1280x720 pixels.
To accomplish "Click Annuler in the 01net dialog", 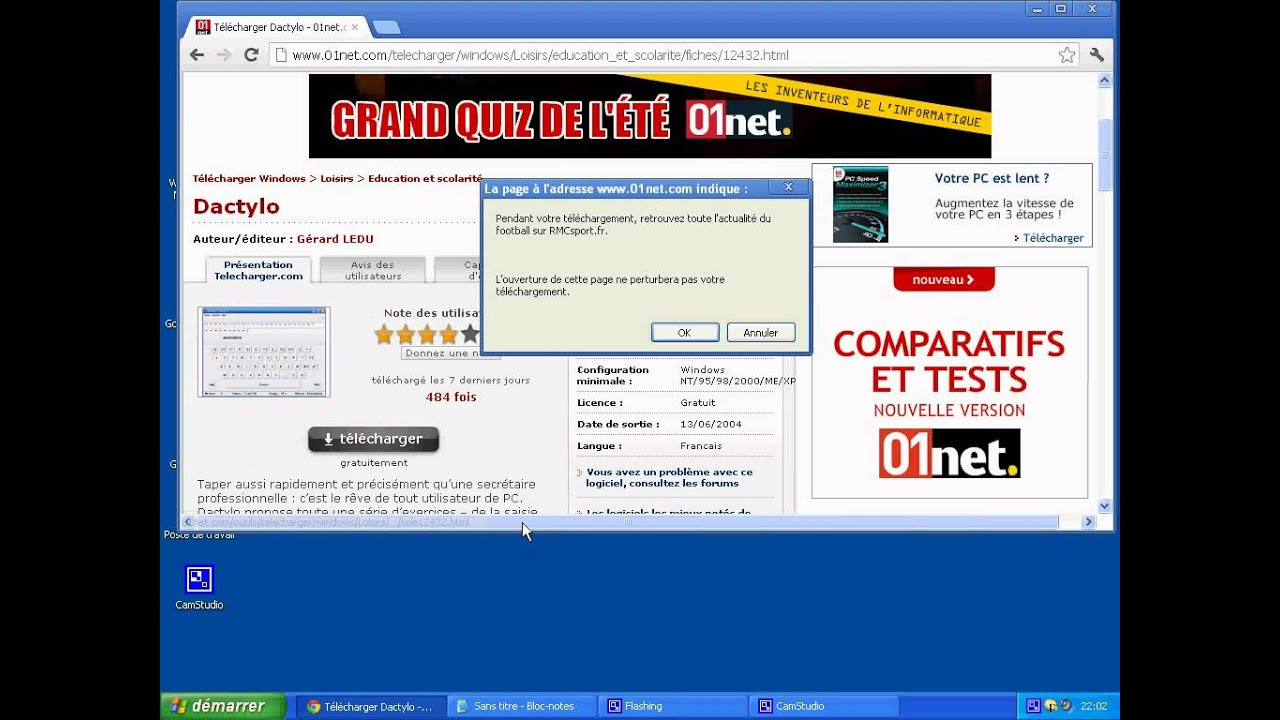I will (x=760, y=333).
